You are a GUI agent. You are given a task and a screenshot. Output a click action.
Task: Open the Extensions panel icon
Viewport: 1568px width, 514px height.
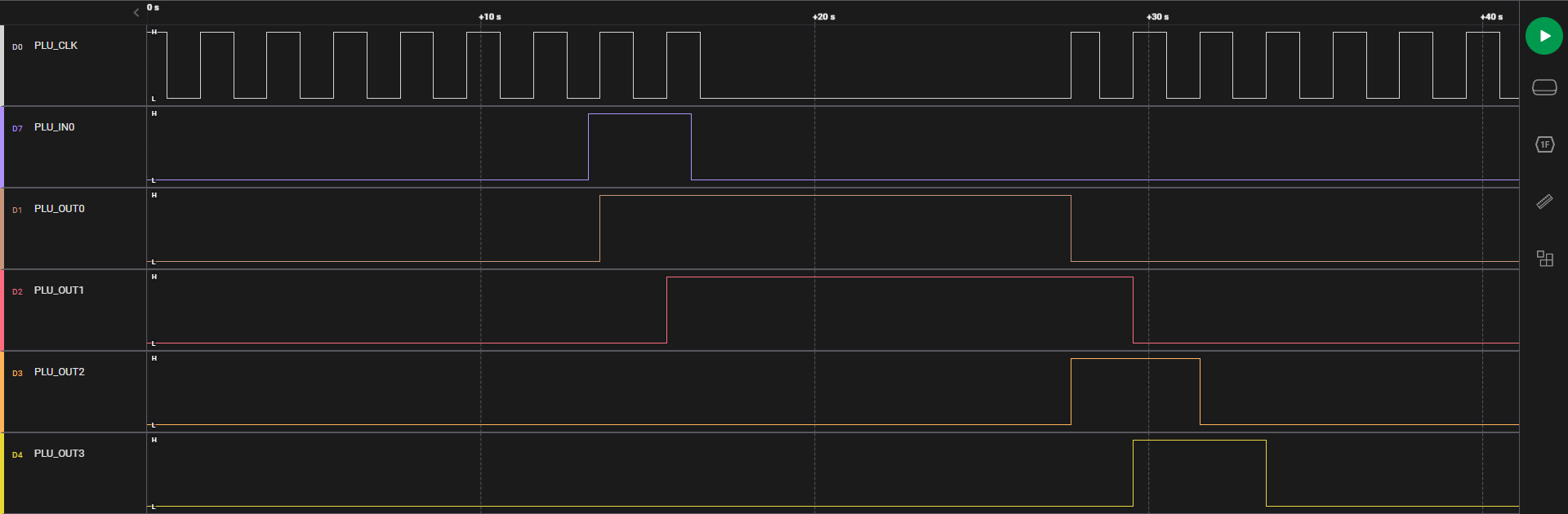tap(1543, 259)
